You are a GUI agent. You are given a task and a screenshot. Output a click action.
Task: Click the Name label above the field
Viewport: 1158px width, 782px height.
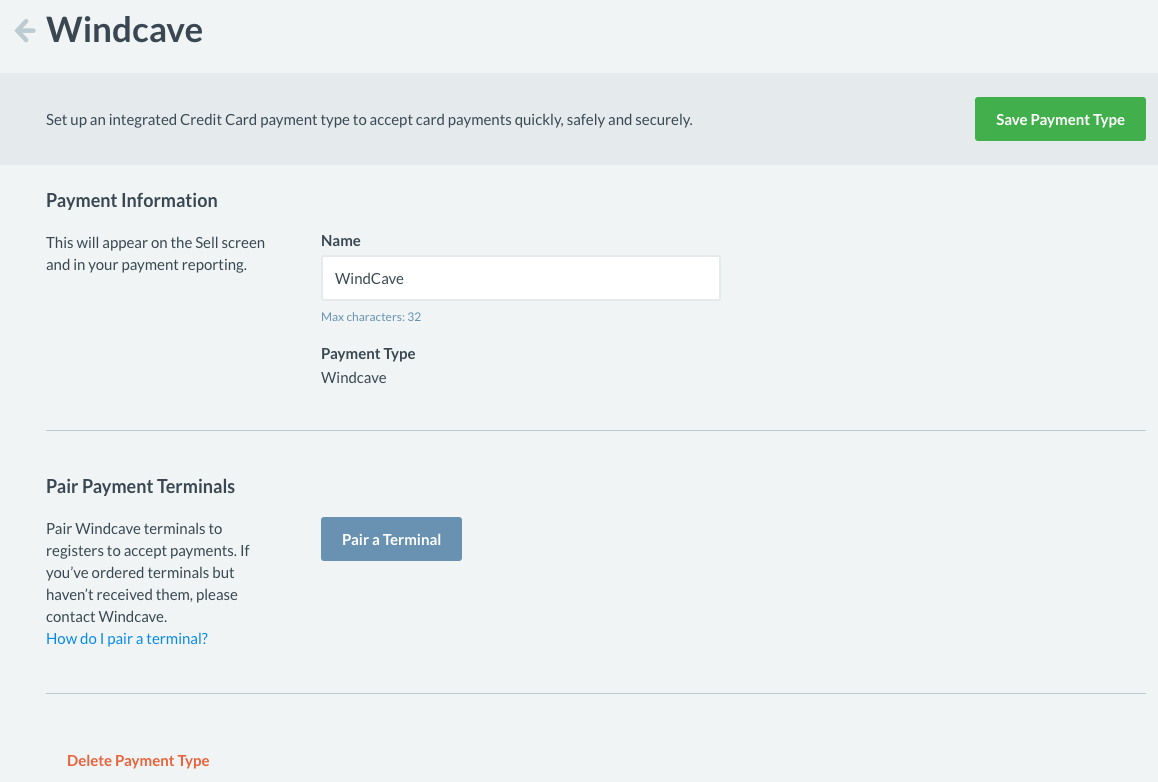(x=341, y=240)
